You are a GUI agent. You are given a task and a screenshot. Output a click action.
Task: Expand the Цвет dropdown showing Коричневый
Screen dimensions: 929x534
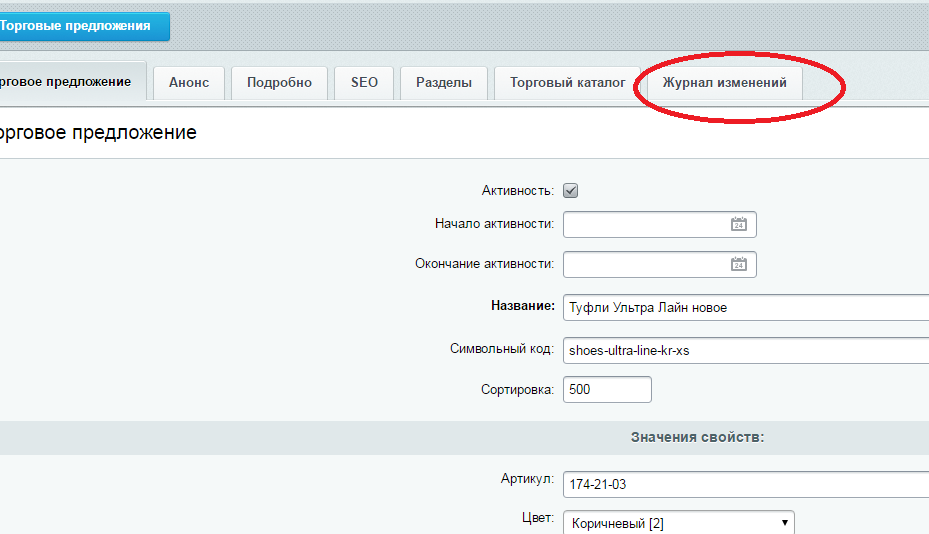[x=678, y=523]
